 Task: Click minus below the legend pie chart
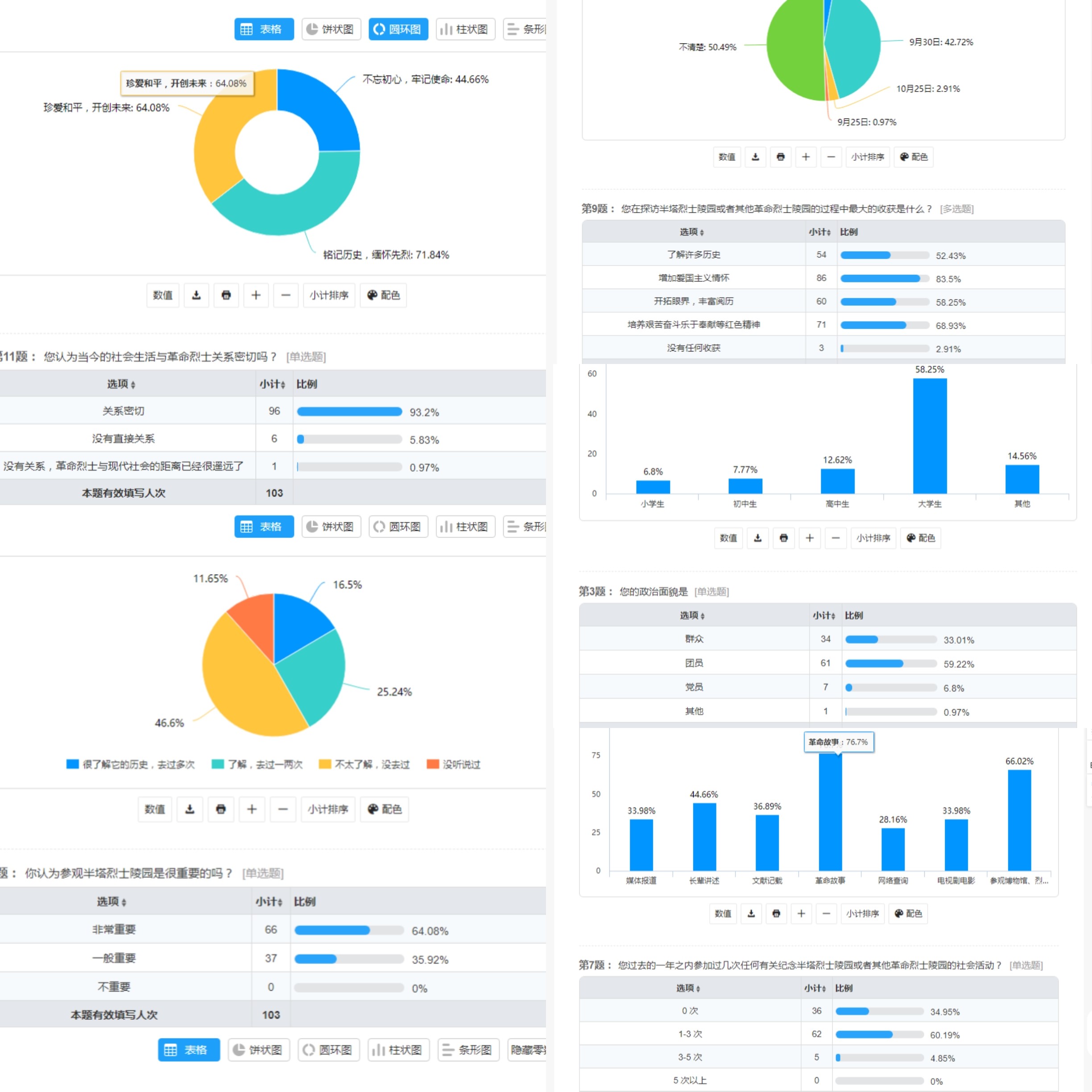[283, 809]
